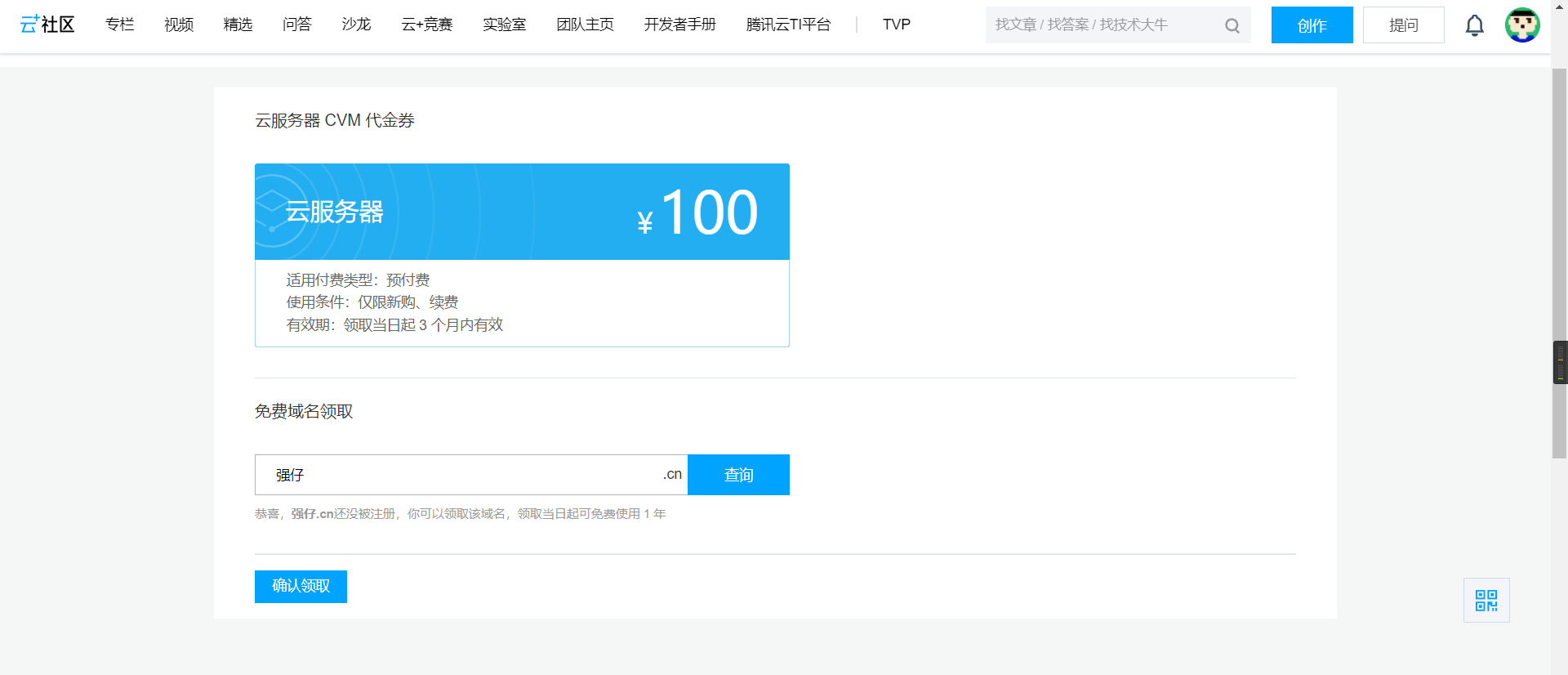Open the TVP link
The height and width of the screenshot is (675, 1568).
[896, 25]
